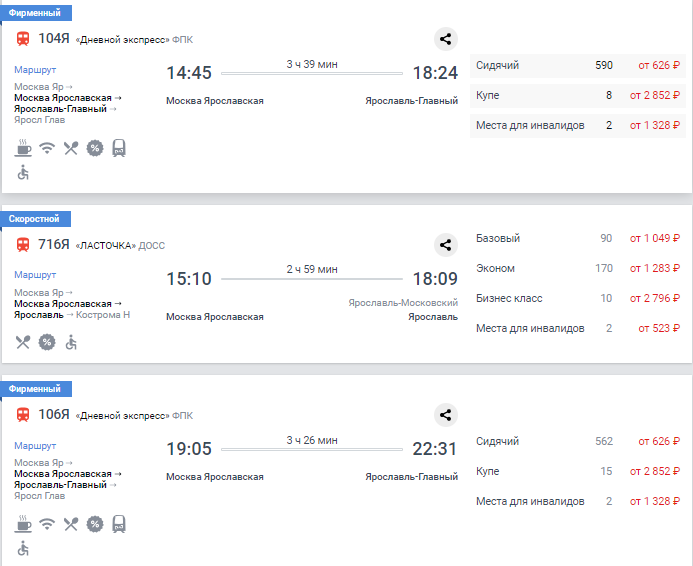Share the 716Я Ласточка train

point(446,245)
